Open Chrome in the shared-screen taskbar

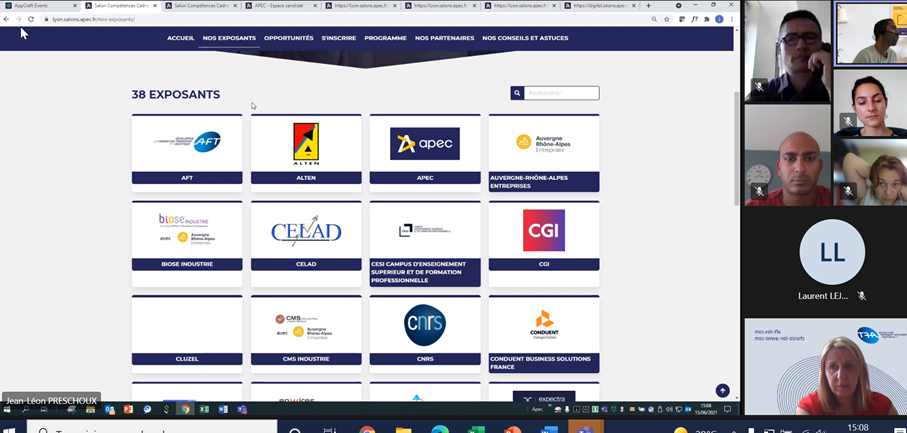coord(185,409)
